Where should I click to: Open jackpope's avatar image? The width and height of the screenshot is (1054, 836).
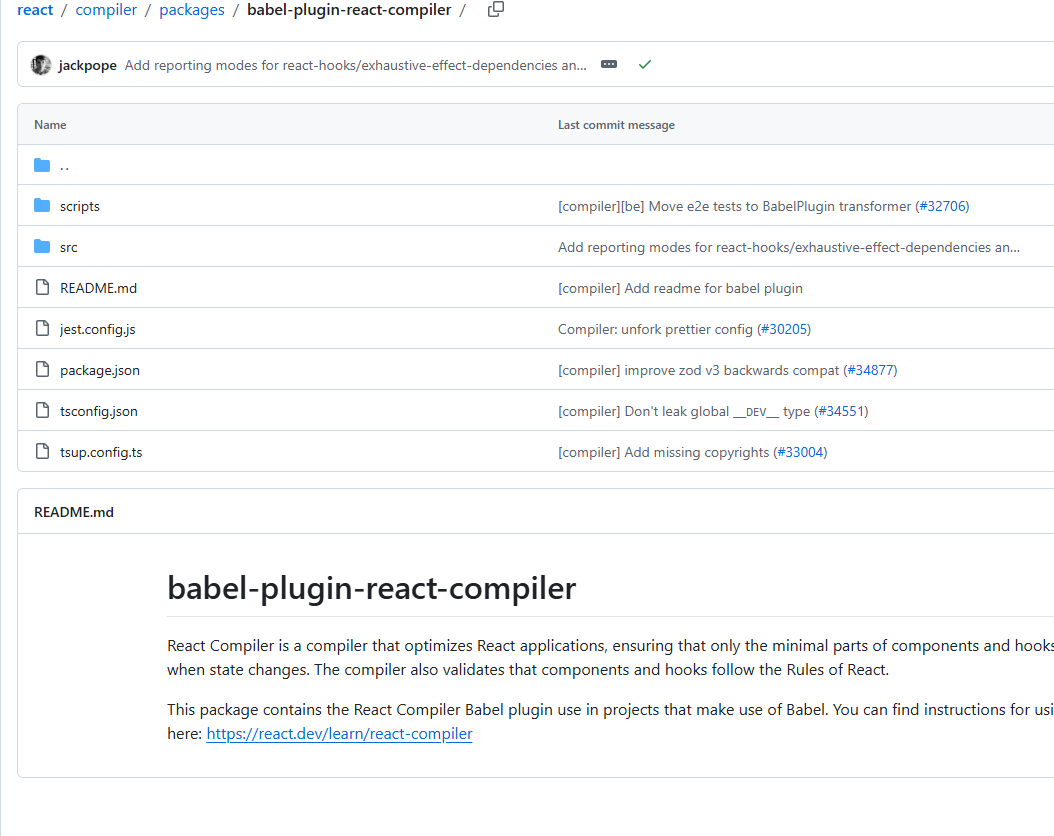(41, 65)
